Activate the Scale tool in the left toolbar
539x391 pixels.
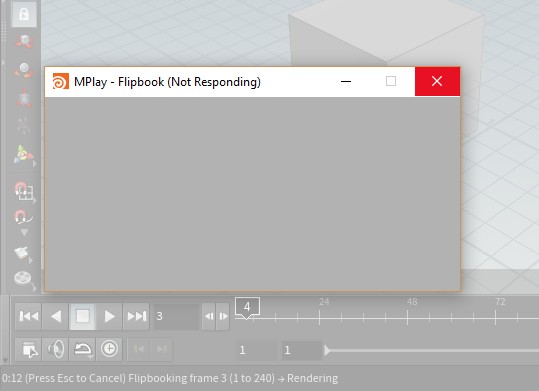pos(24,98)
